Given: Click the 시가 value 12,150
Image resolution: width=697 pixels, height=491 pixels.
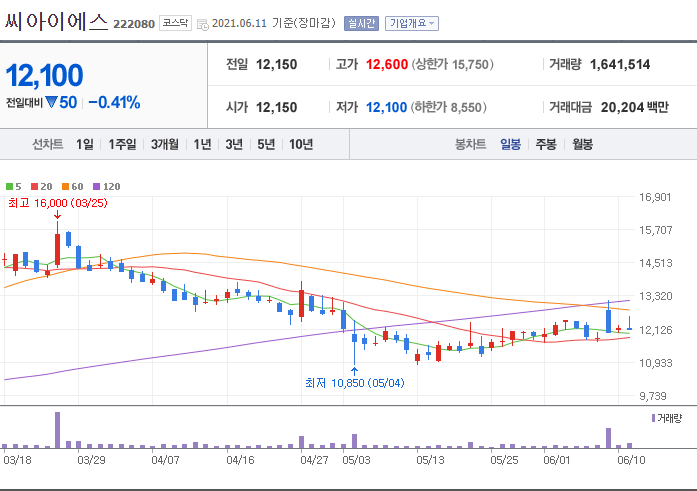Looking at the screenshot, I should point(276,107).
